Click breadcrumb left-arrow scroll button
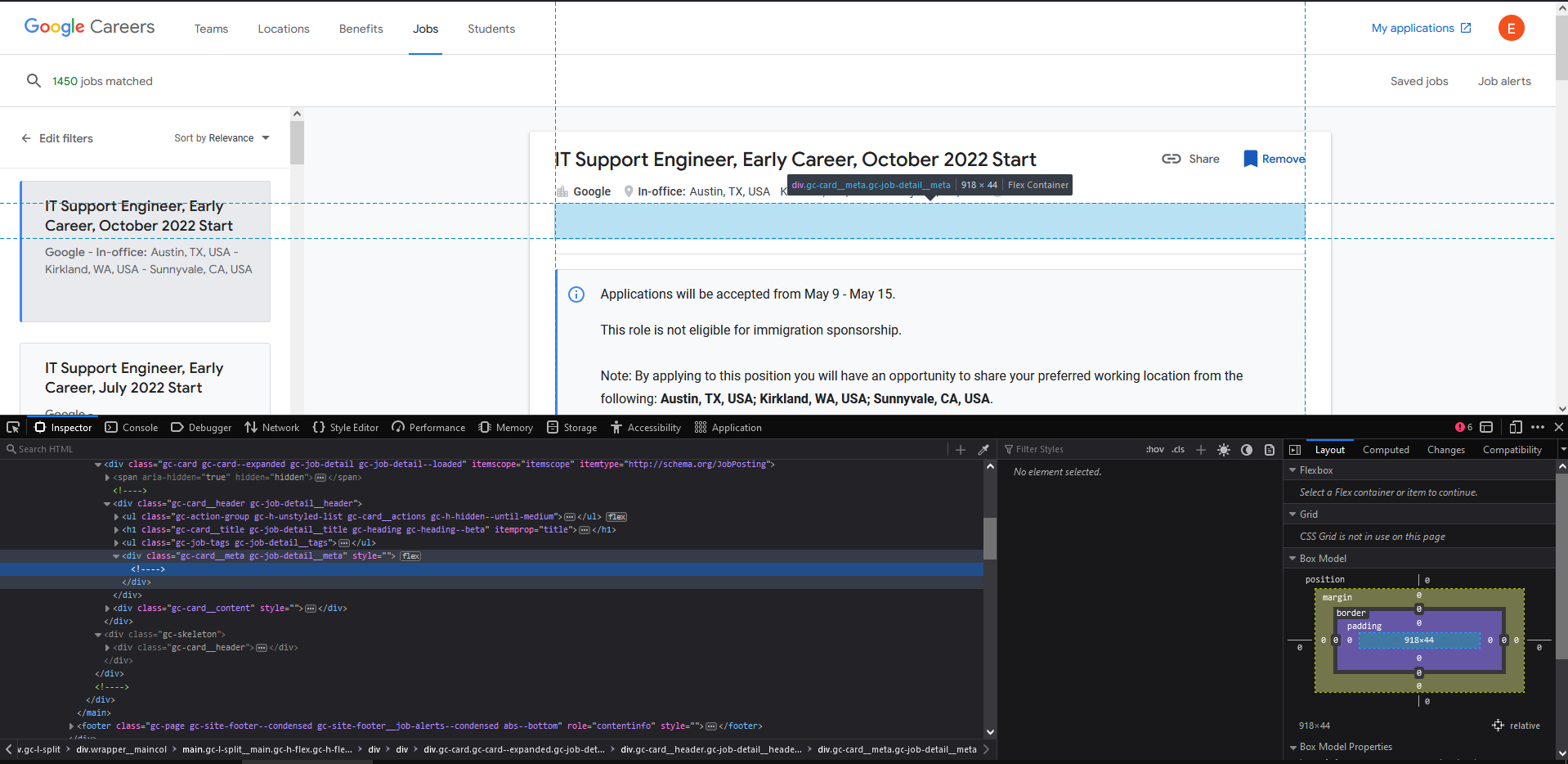1568x764 pixels. 8,749
